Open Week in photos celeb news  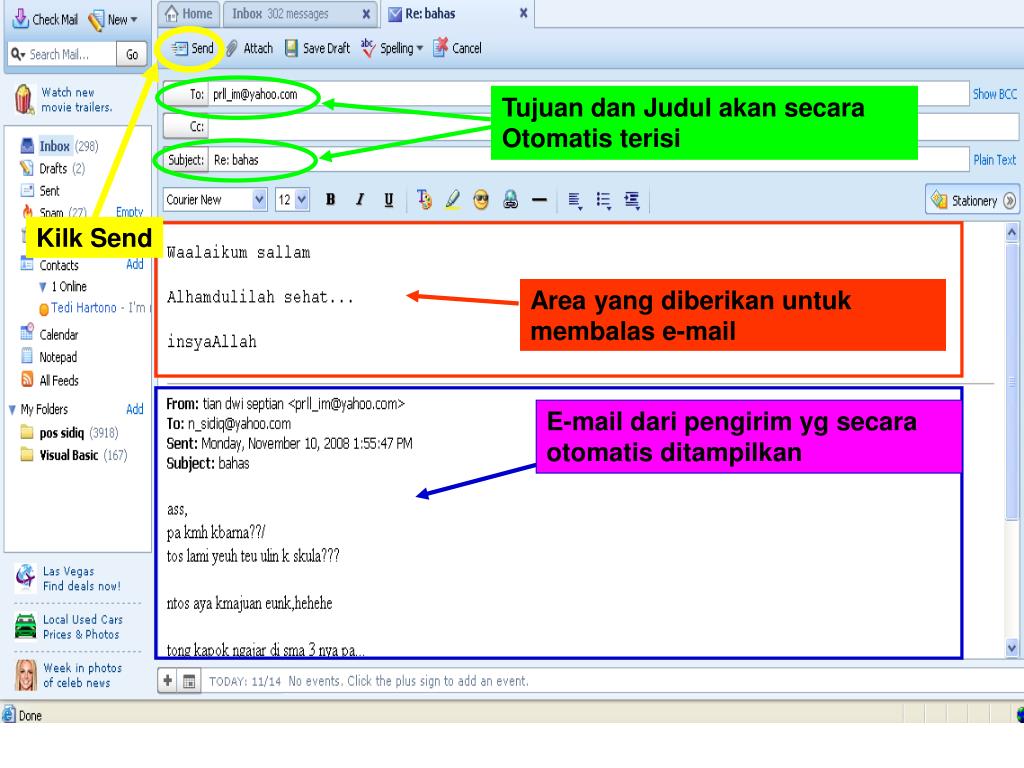[x=69, y=675]
